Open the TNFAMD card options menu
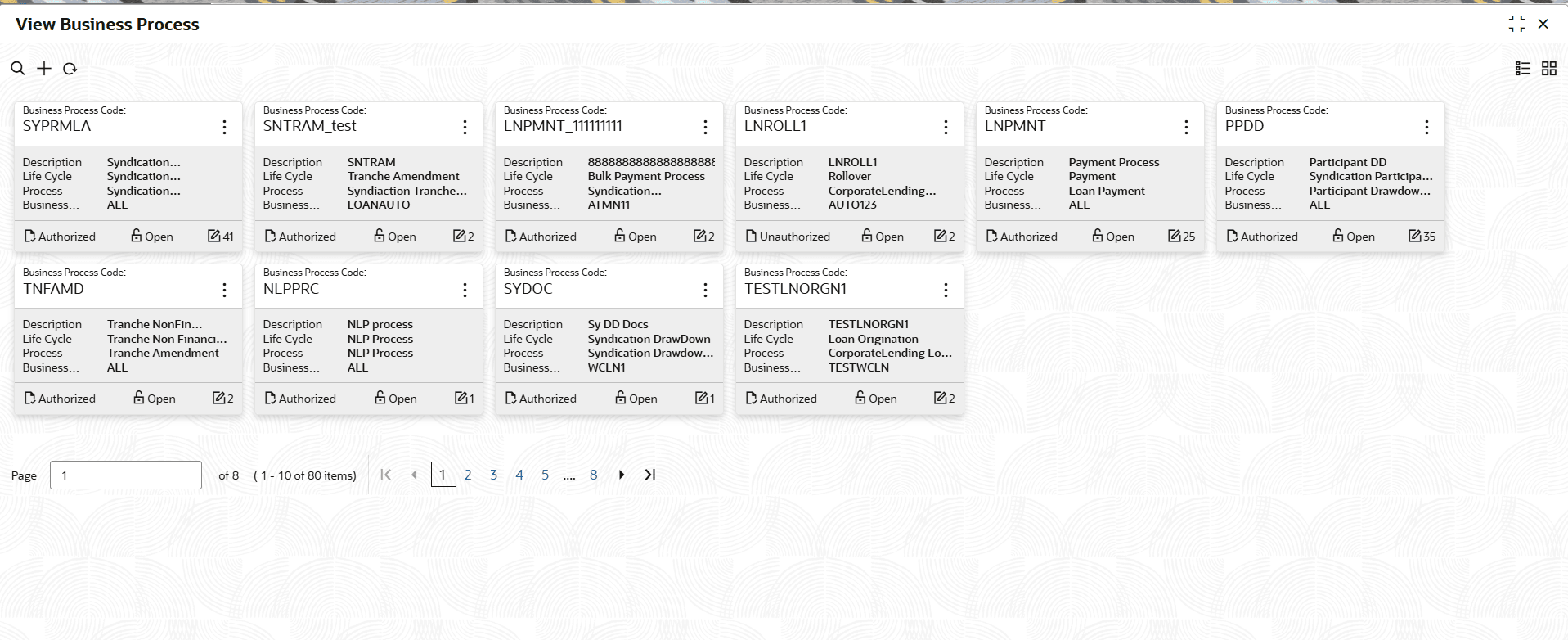 [x=224, y=290]
